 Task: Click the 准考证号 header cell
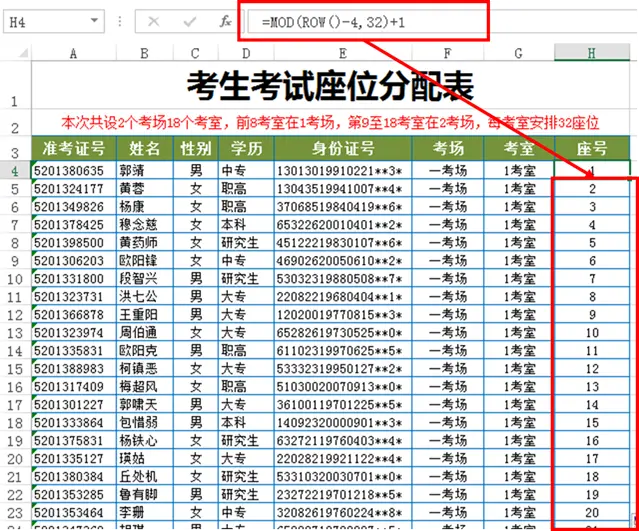coord(74,148)
